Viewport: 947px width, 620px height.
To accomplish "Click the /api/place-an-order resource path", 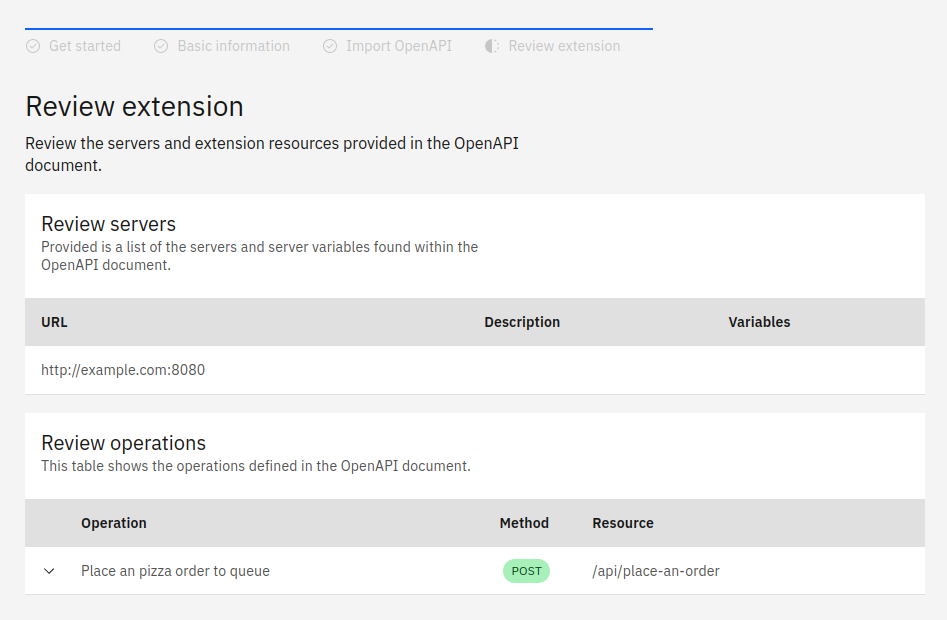I will tap(656, 571).
